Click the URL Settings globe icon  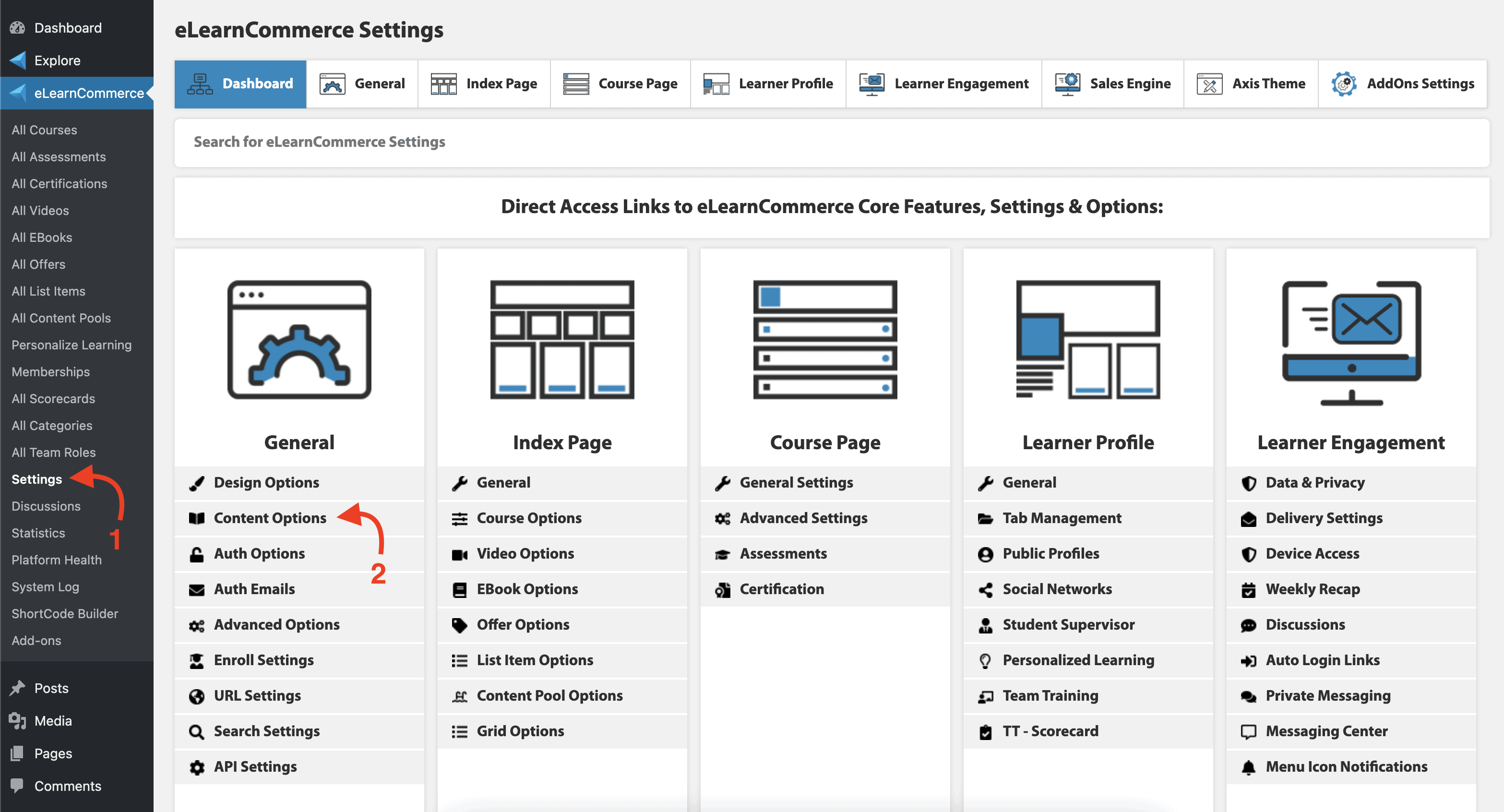click(x=197, y=696)
